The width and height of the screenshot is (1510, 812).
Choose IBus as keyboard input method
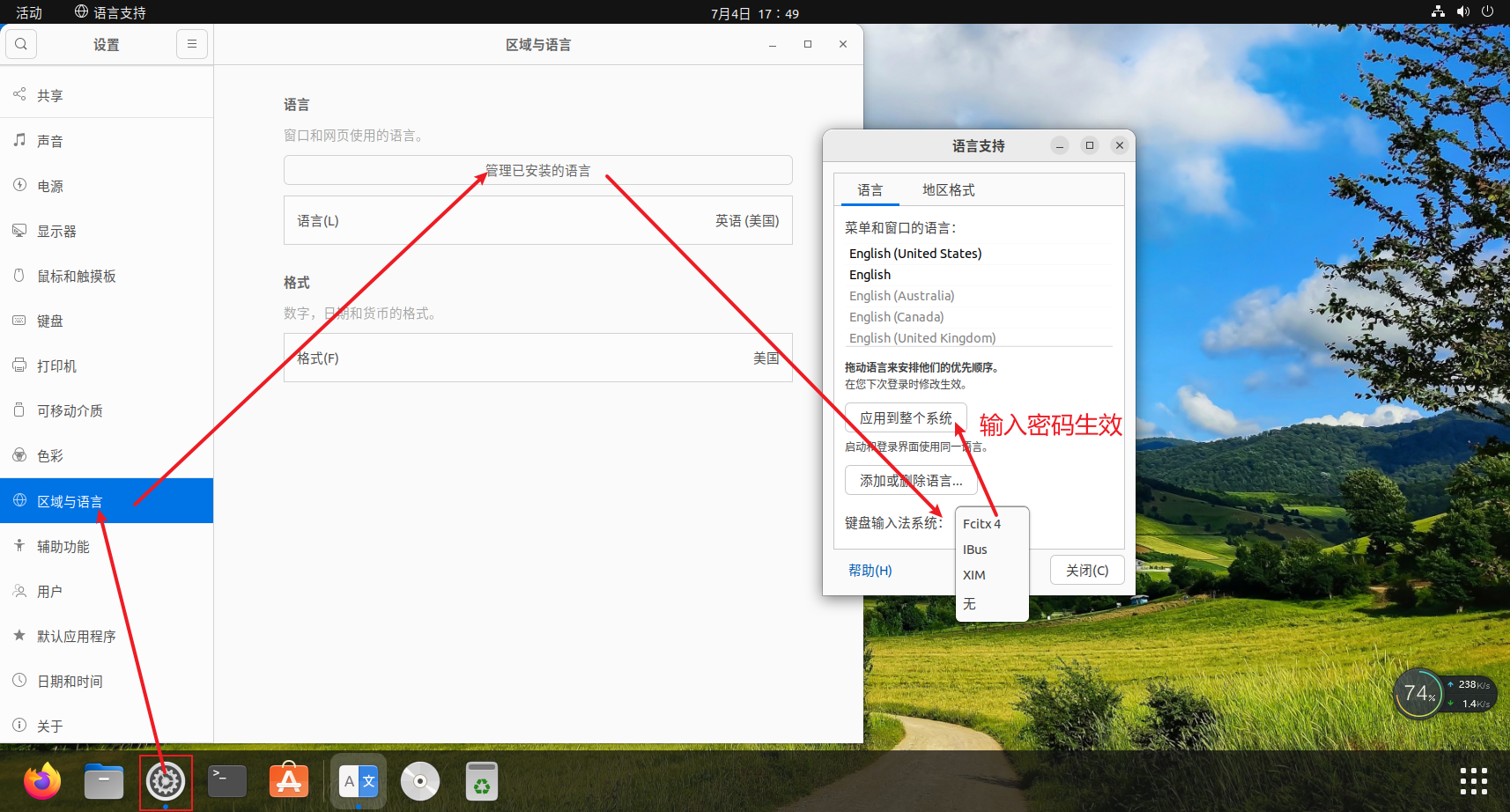(975, 550)
